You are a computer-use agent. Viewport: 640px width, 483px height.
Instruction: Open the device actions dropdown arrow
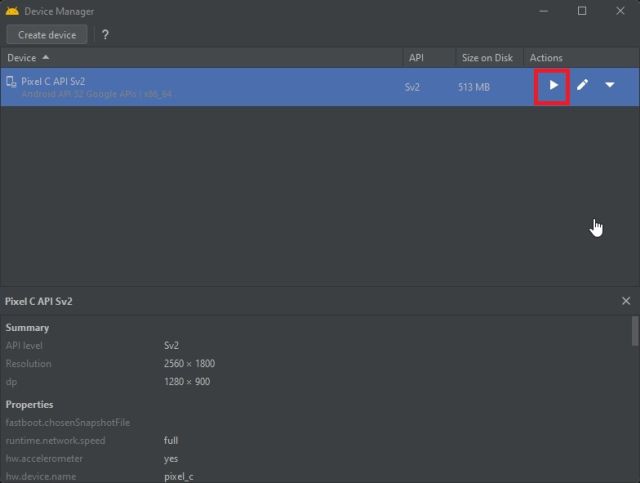point(610,85)
